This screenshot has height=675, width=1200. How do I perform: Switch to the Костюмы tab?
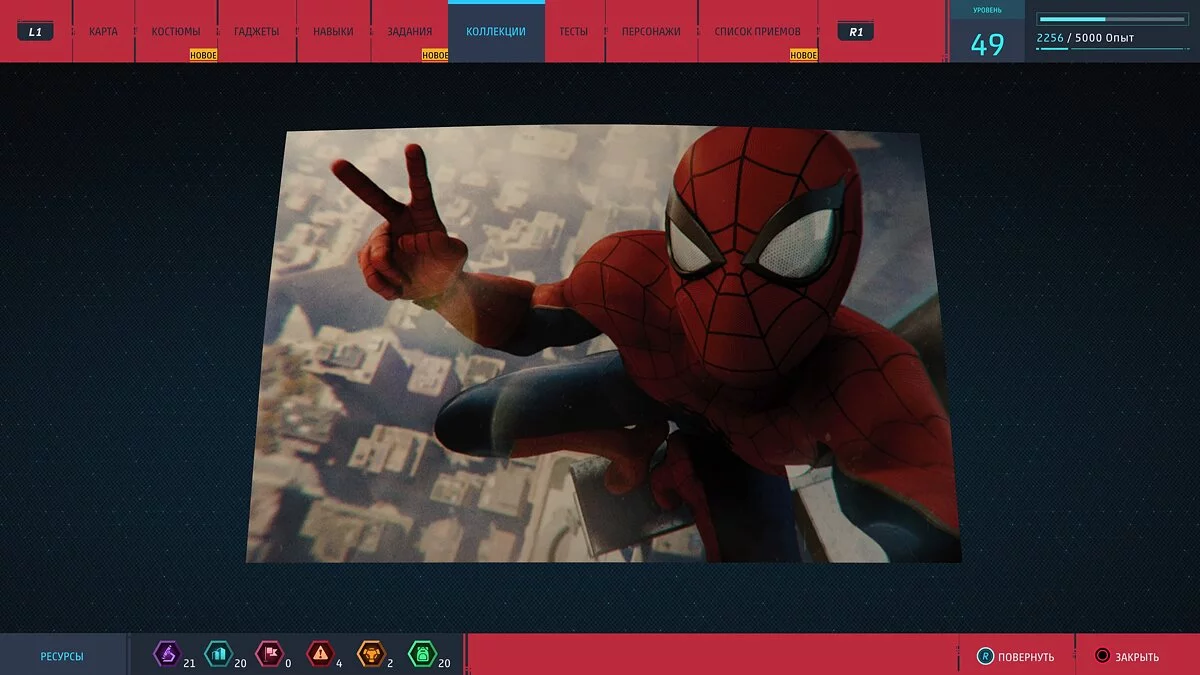tap(176, 32)
